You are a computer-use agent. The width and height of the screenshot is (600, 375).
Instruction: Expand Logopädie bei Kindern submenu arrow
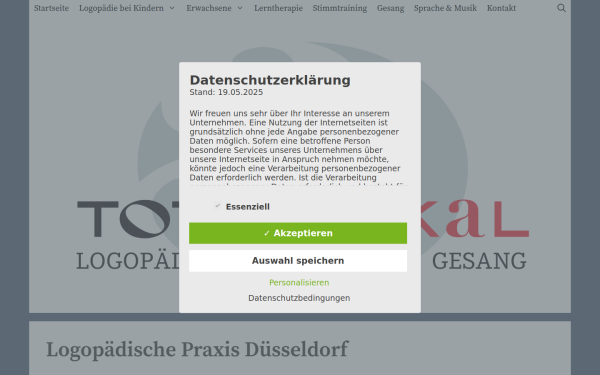[172, 8]
